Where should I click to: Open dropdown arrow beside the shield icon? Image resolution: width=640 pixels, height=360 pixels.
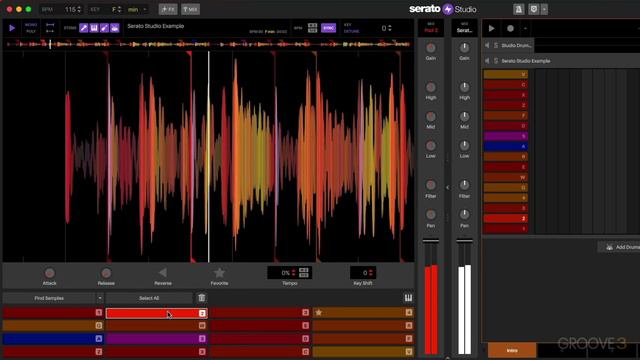click(x=544, y=9)
